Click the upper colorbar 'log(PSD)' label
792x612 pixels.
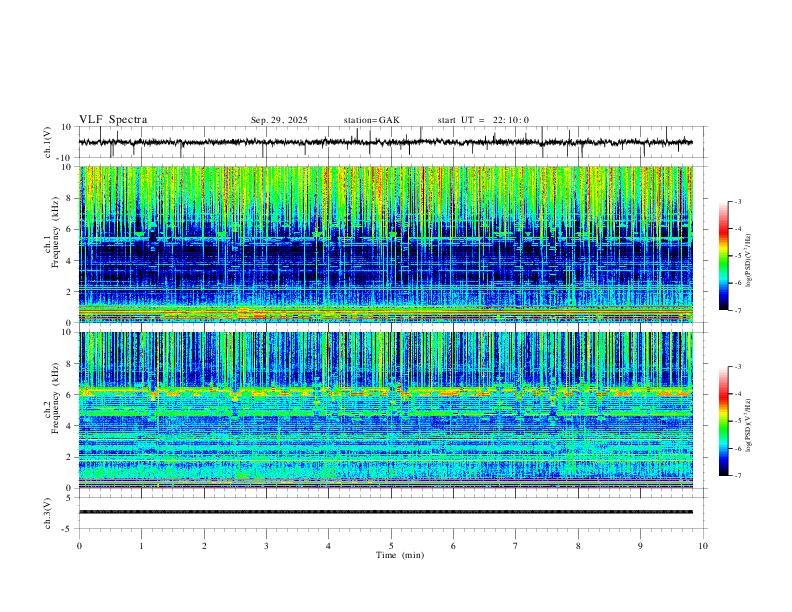click(749, 261)
